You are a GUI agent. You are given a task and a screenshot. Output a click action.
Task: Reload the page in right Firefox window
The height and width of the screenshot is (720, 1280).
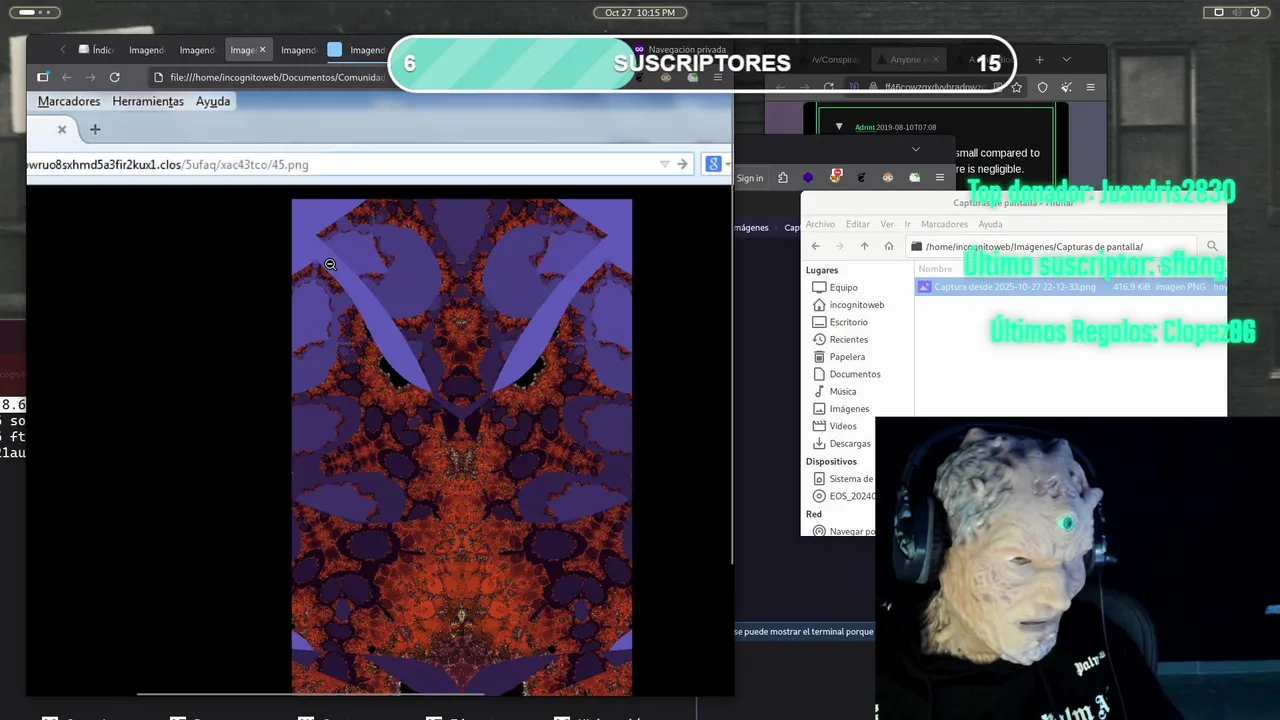tap(828, 87)
